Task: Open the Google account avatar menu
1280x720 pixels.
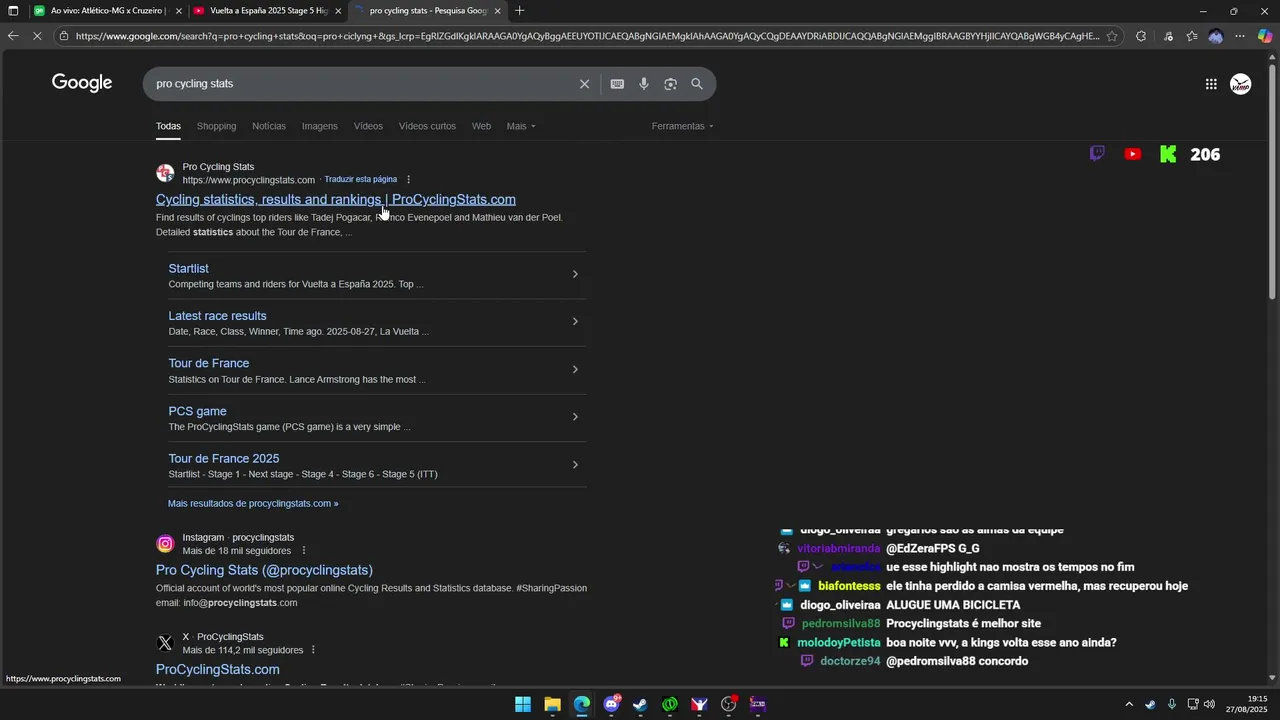Action: pos(1241,84)
